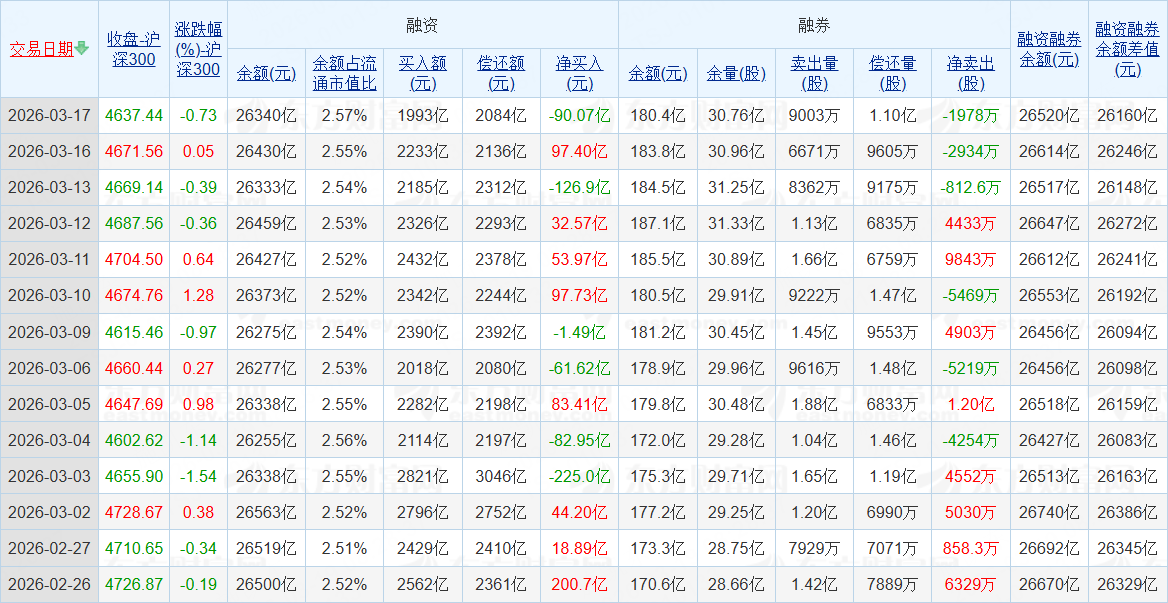Click the green sort arrow beside 交易日期

click(x=82, y=49)
